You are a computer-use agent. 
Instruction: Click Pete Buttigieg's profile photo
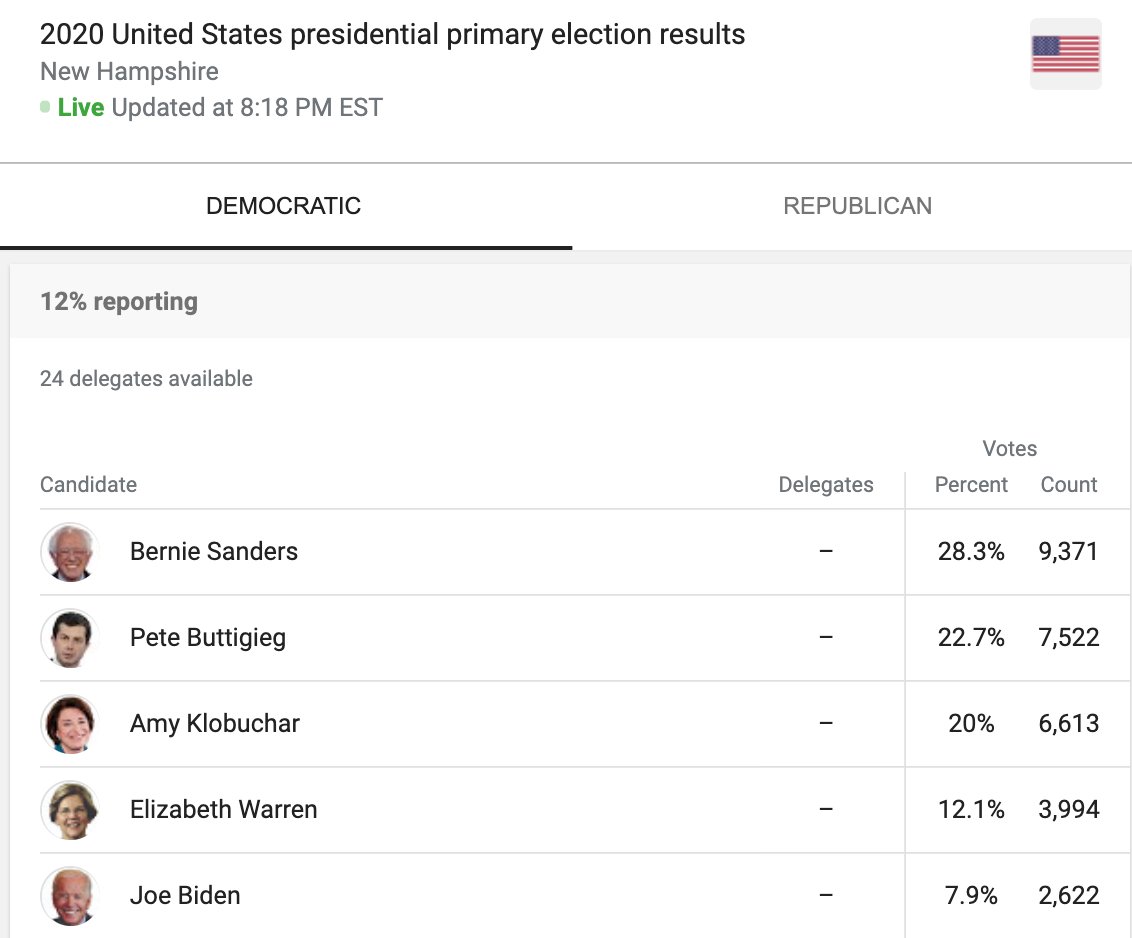69,638
